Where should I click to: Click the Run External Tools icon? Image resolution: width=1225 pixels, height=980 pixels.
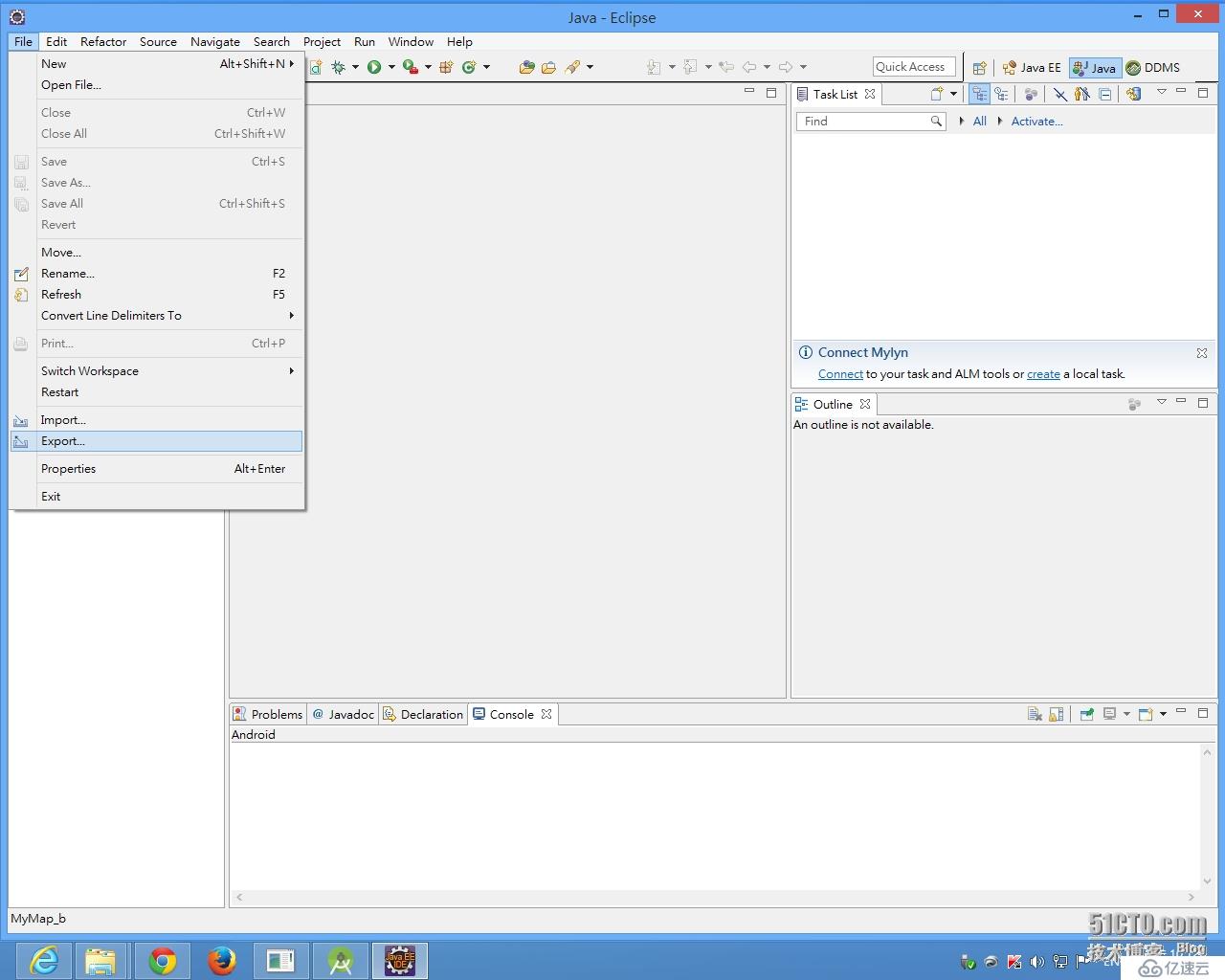411,67
